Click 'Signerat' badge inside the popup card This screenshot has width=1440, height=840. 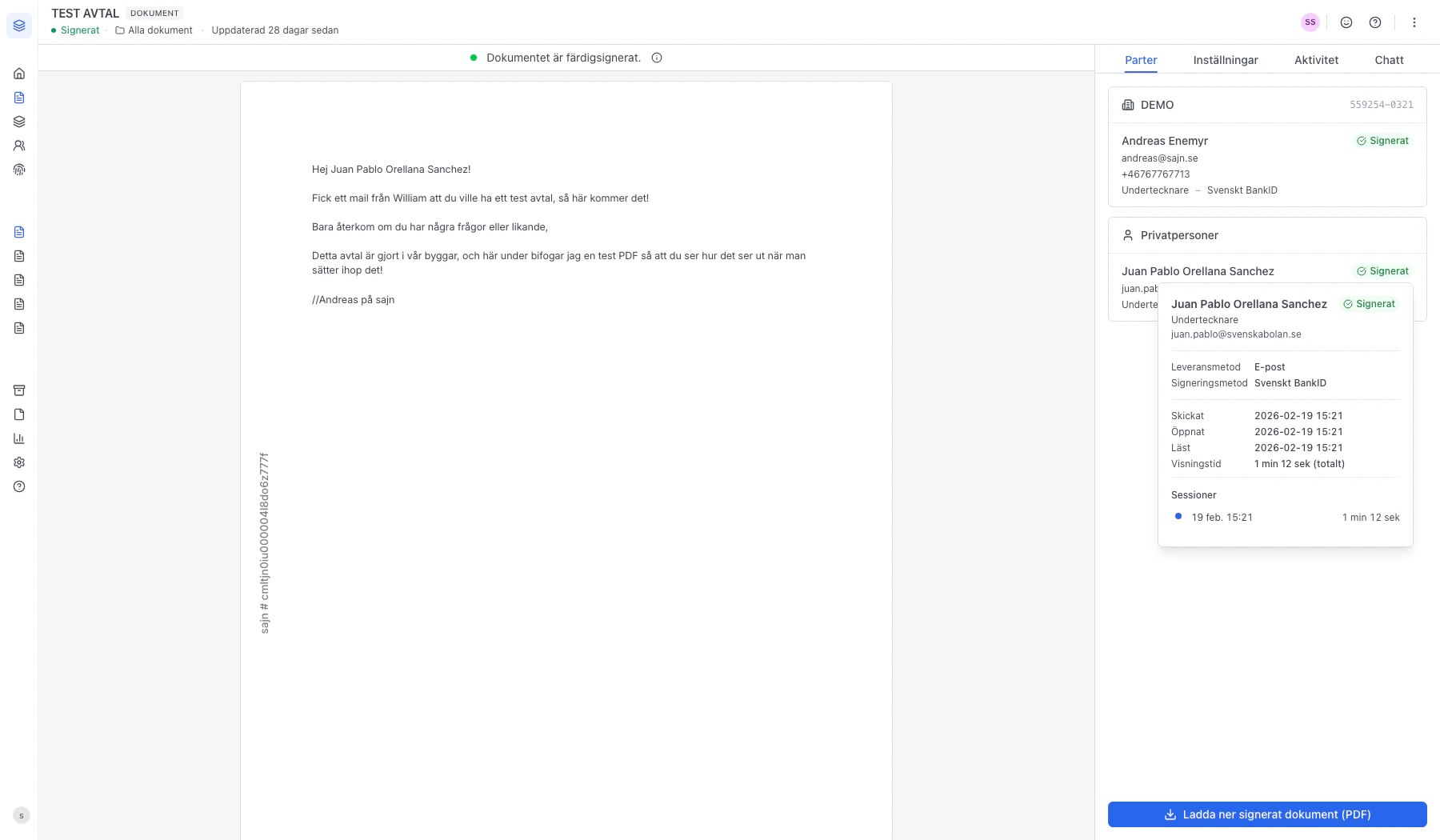(x=1370, y=304)
